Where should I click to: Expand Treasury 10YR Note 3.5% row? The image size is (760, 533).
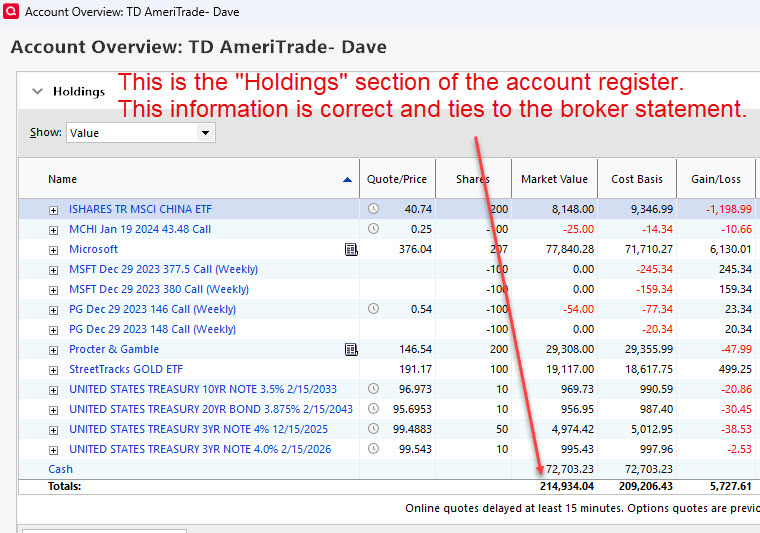click(53, 390)
